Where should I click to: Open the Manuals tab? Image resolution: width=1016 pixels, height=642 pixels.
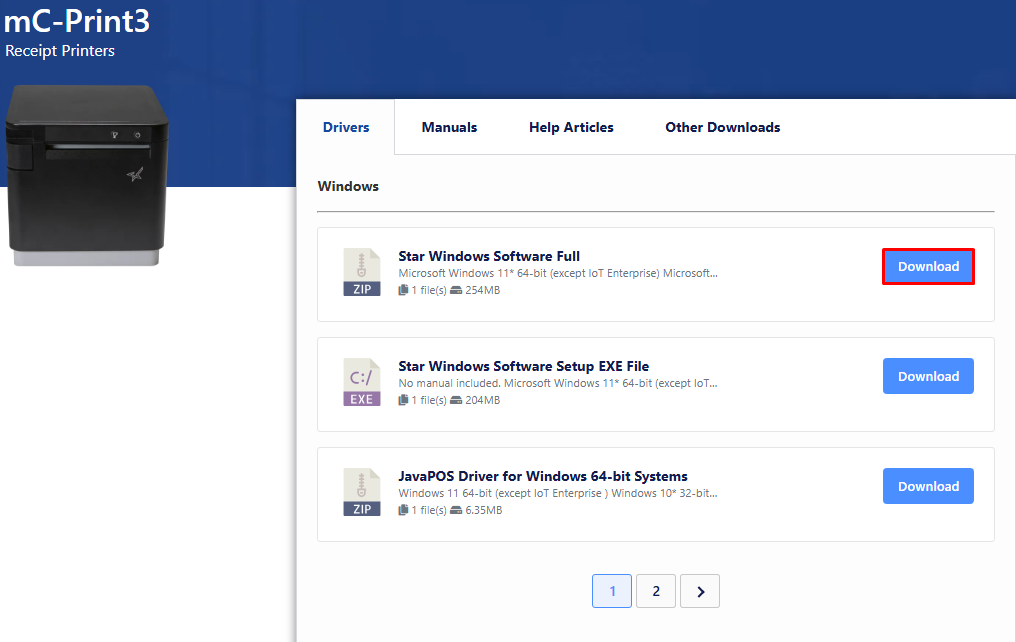click(449, 127)
